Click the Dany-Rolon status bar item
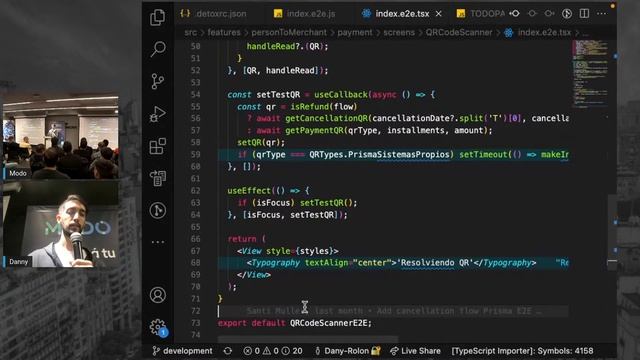Viewport: 640px width, 360px height. [x=347, y=351]
